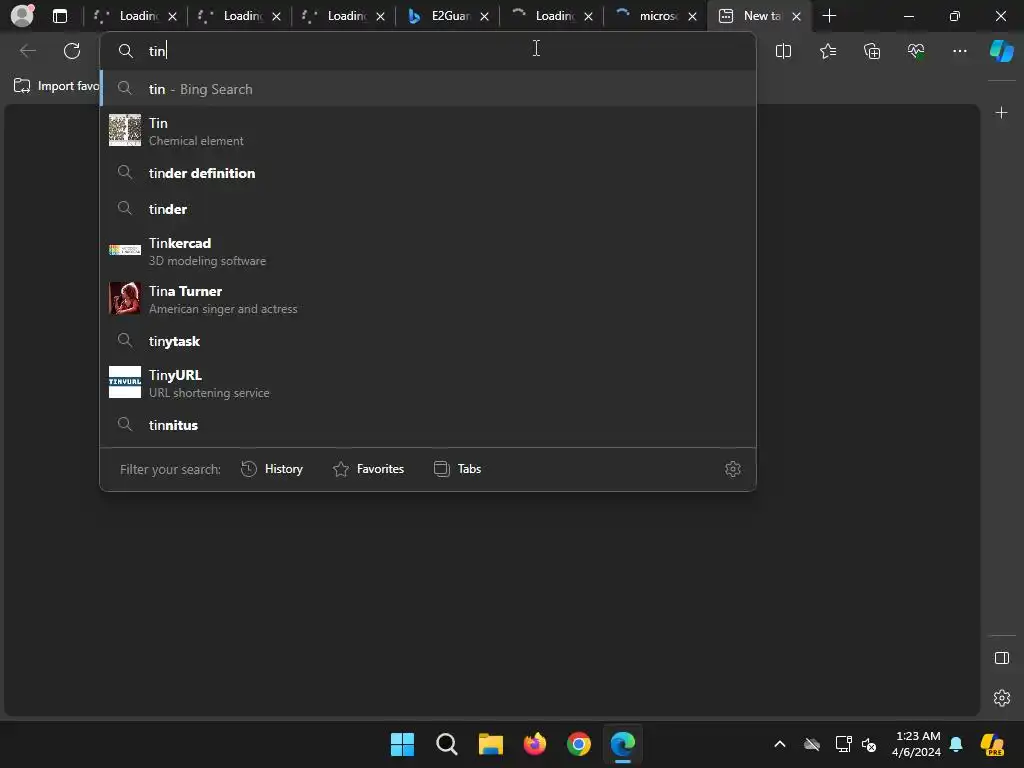Open taskbar Search
Viewport: 1024px width, 768px height.
447,744
